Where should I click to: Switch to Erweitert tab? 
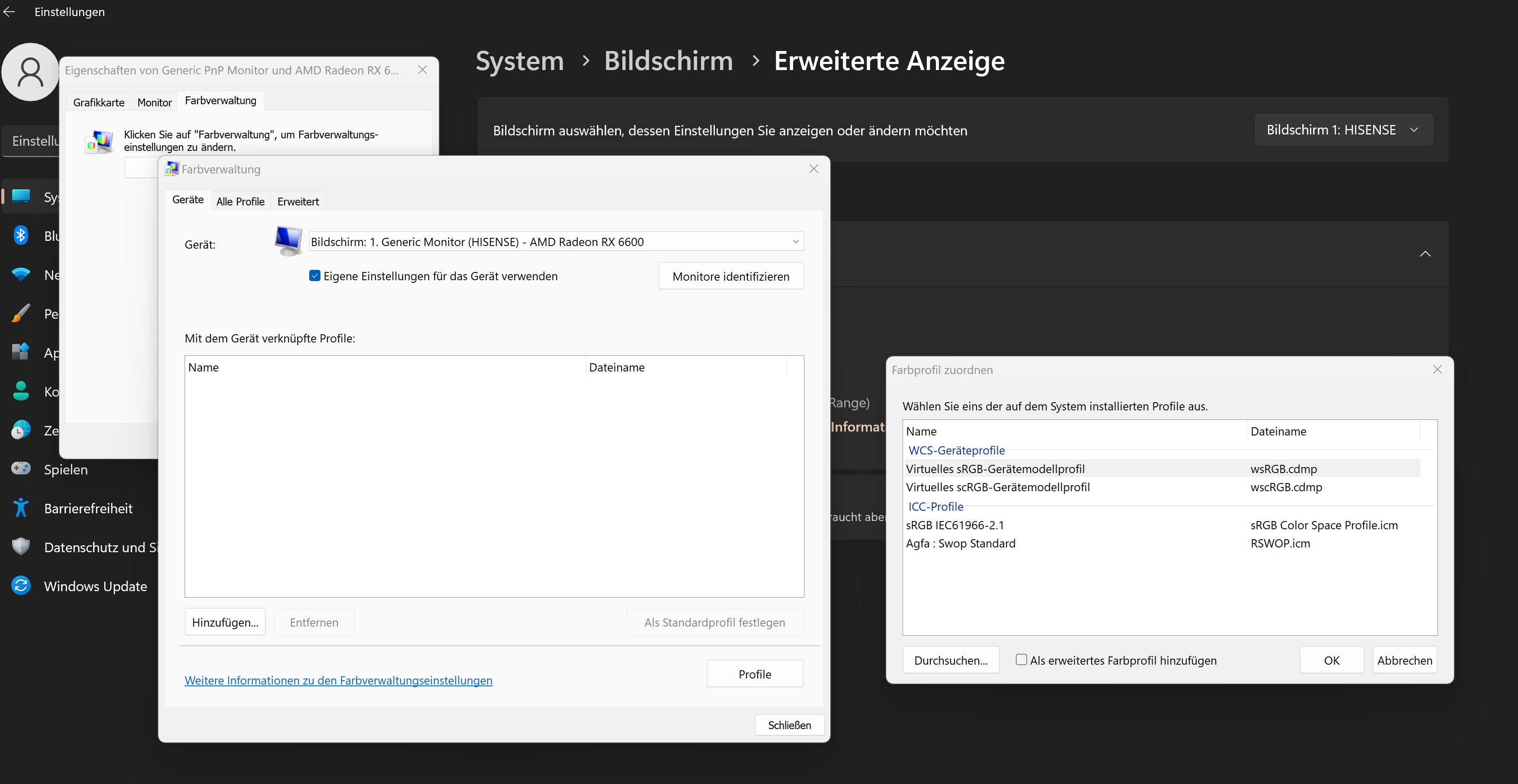coord(298,202)
